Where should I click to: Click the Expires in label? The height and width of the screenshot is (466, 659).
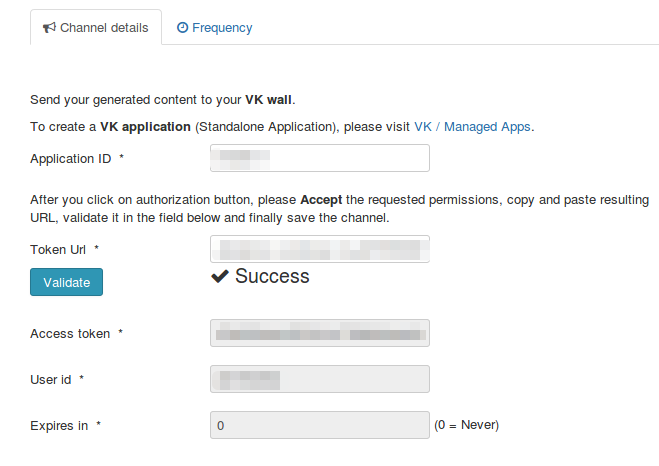click(59, 426)
